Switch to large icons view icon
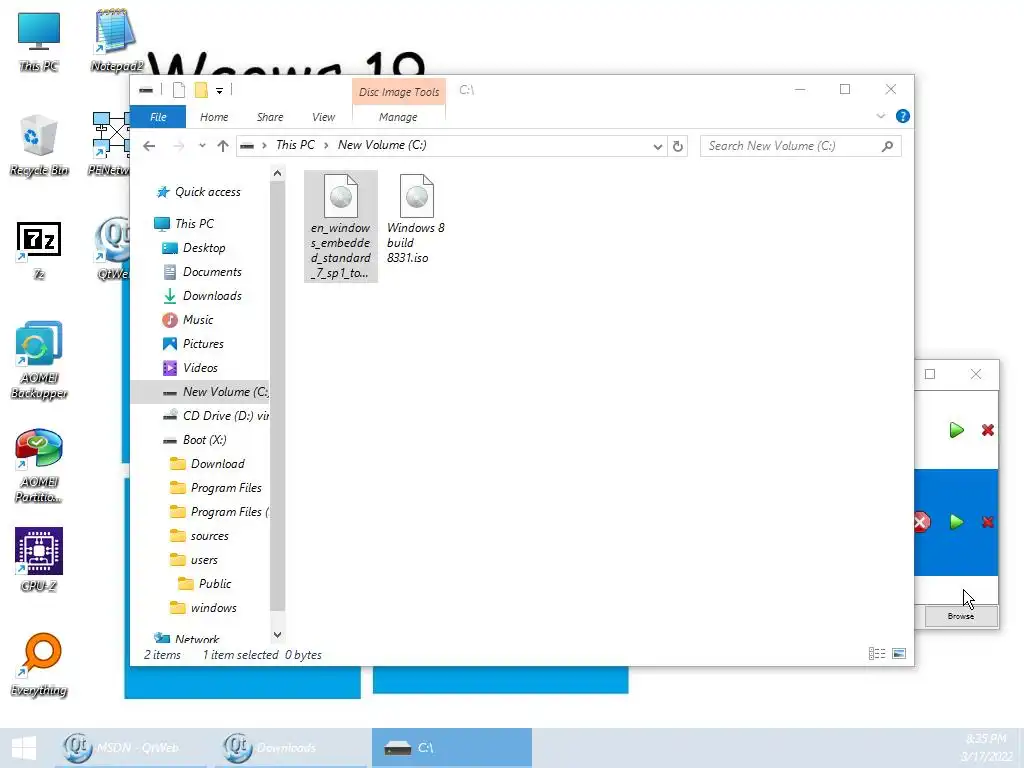This screenshot has height=768, width=1024. tap(899, 654)
